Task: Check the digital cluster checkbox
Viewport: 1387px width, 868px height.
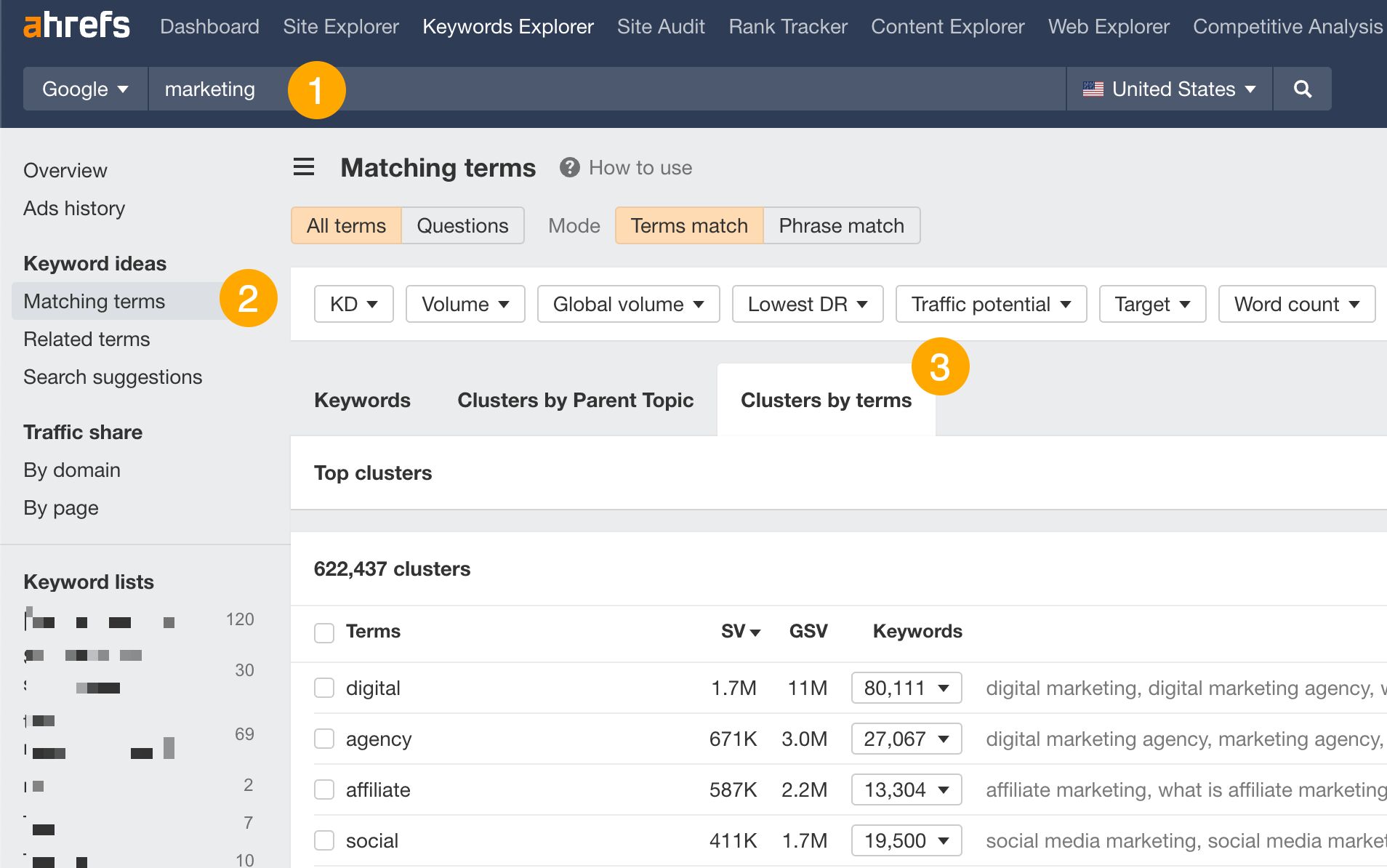Action: click(x=324, y=688)
